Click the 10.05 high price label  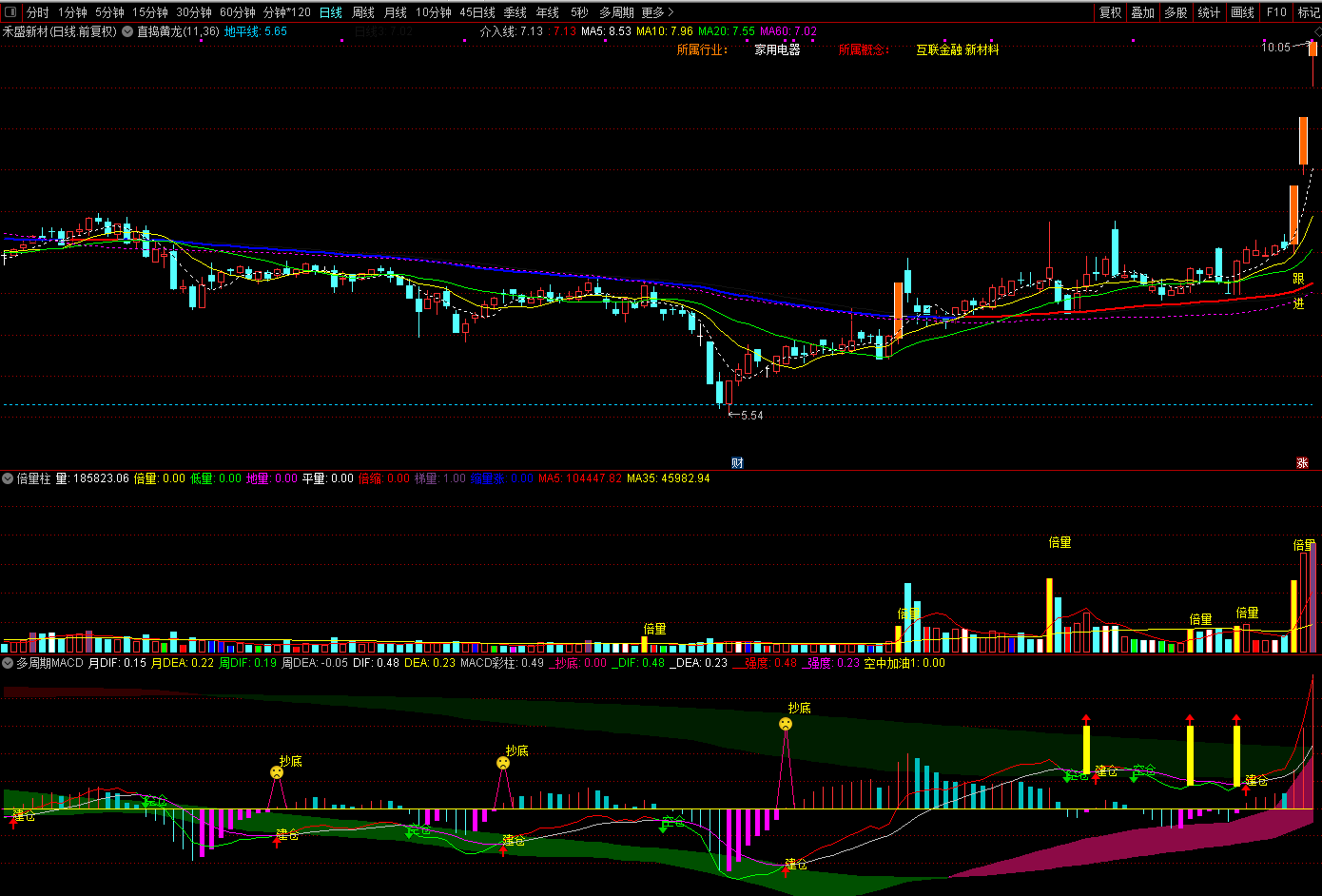pyautogui.click(x=1276, y=48)
